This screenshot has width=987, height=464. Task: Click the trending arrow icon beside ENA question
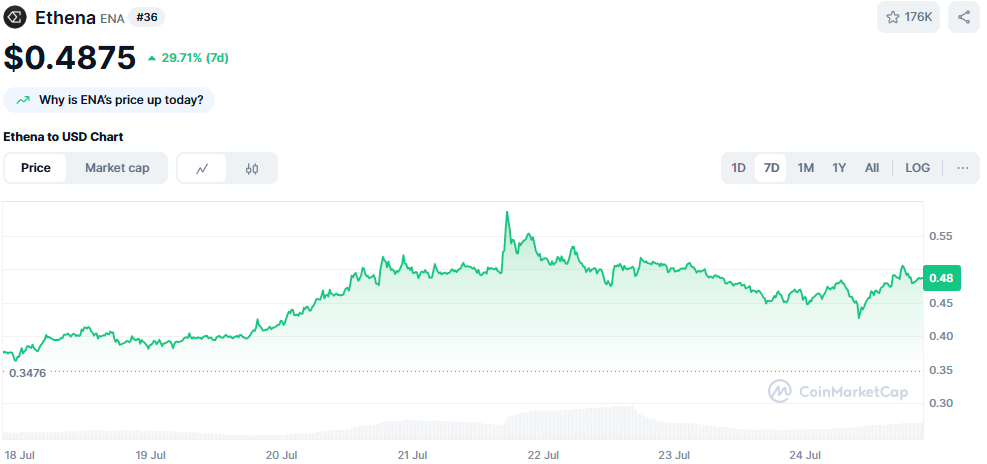23,100
